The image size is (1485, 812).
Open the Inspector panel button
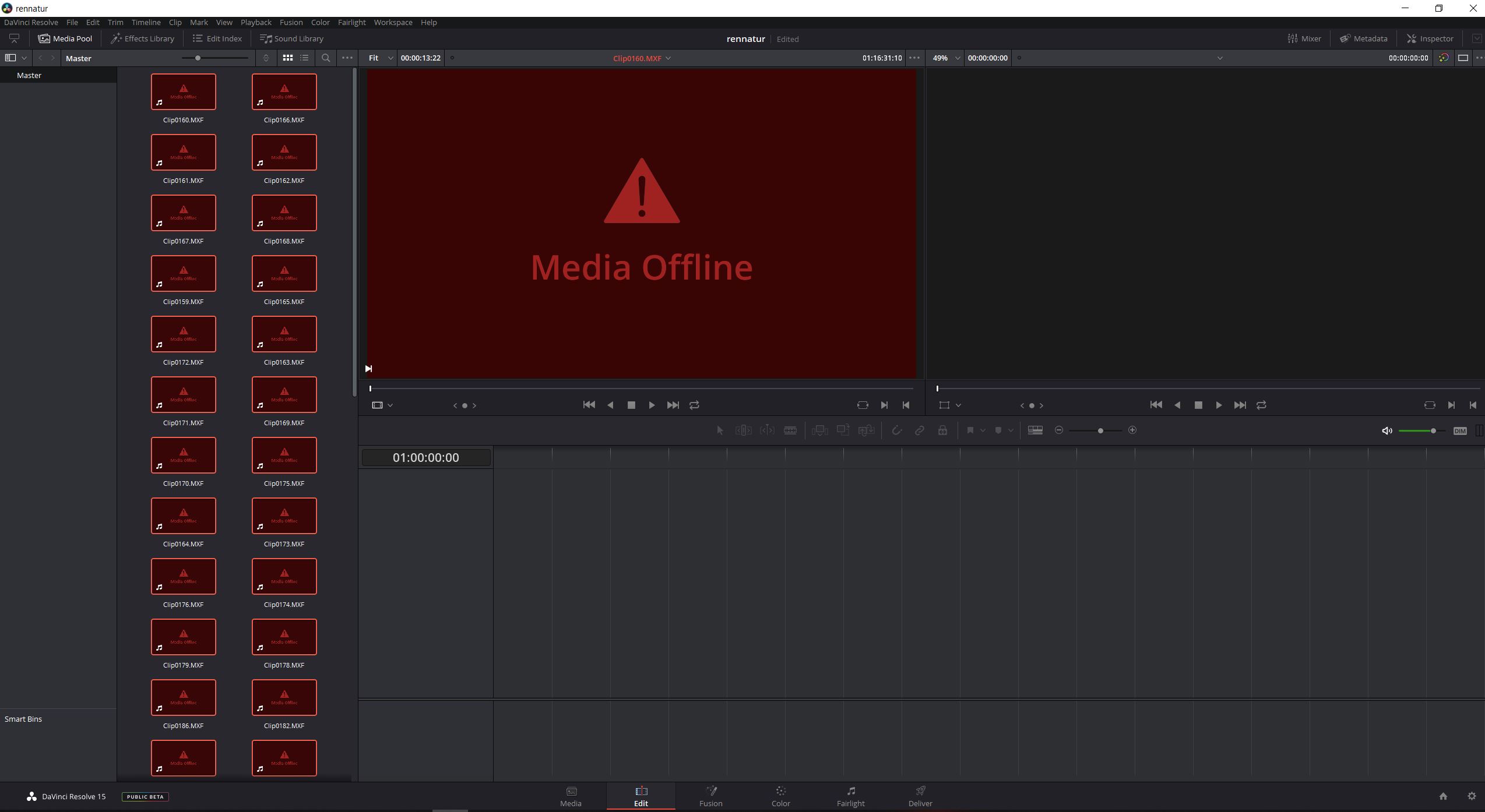[x=1430, y=38]
